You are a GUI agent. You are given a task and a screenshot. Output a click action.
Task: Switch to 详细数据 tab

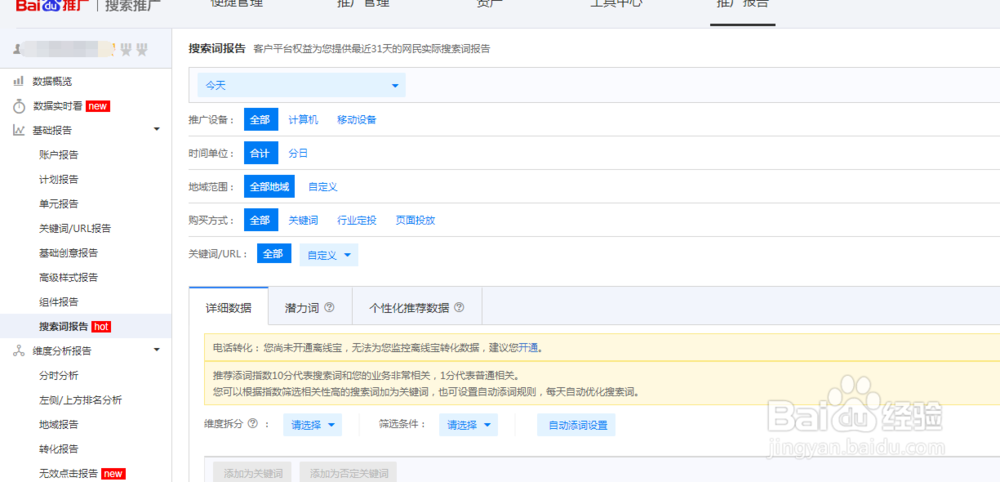[x=228, y=307]
